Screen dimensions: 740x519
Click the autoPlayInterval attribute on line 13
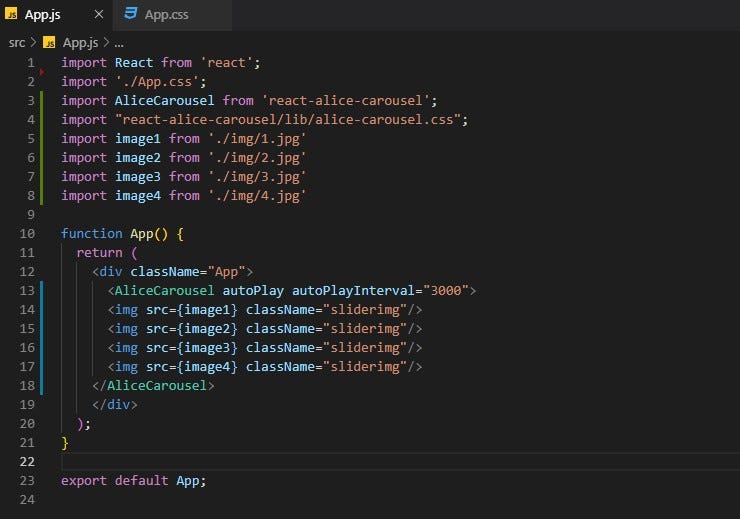click(353, 291)
